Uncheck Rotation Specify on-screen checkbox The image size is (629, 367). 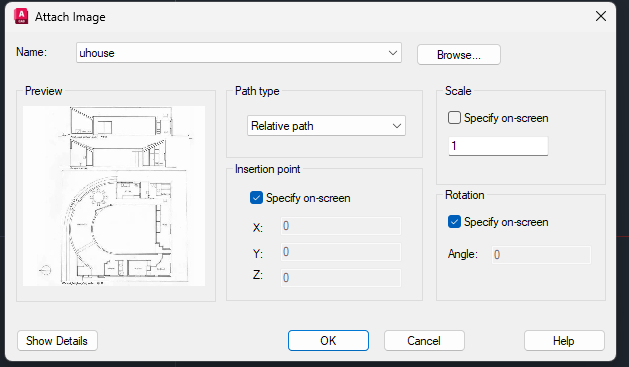click(454, 222)
